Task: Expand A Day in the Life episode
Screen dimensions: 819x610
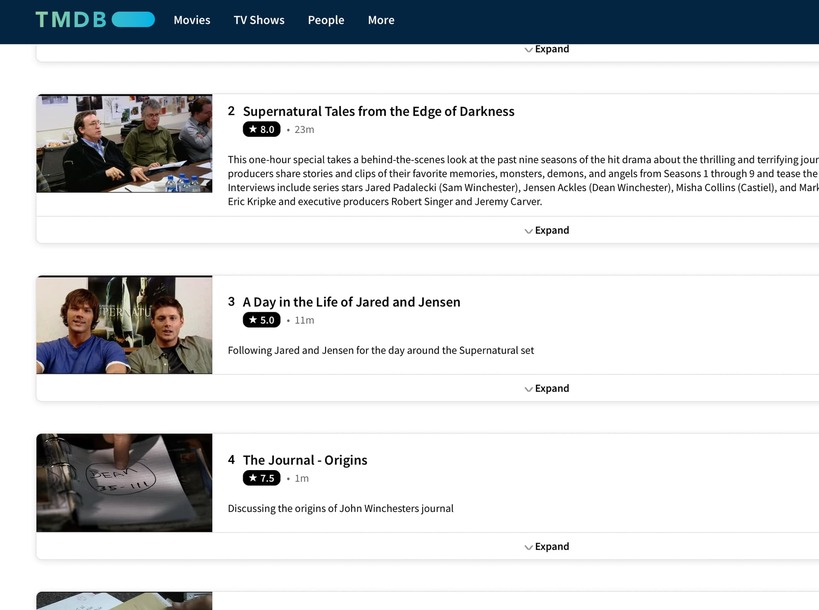Action: click(547, 389)
